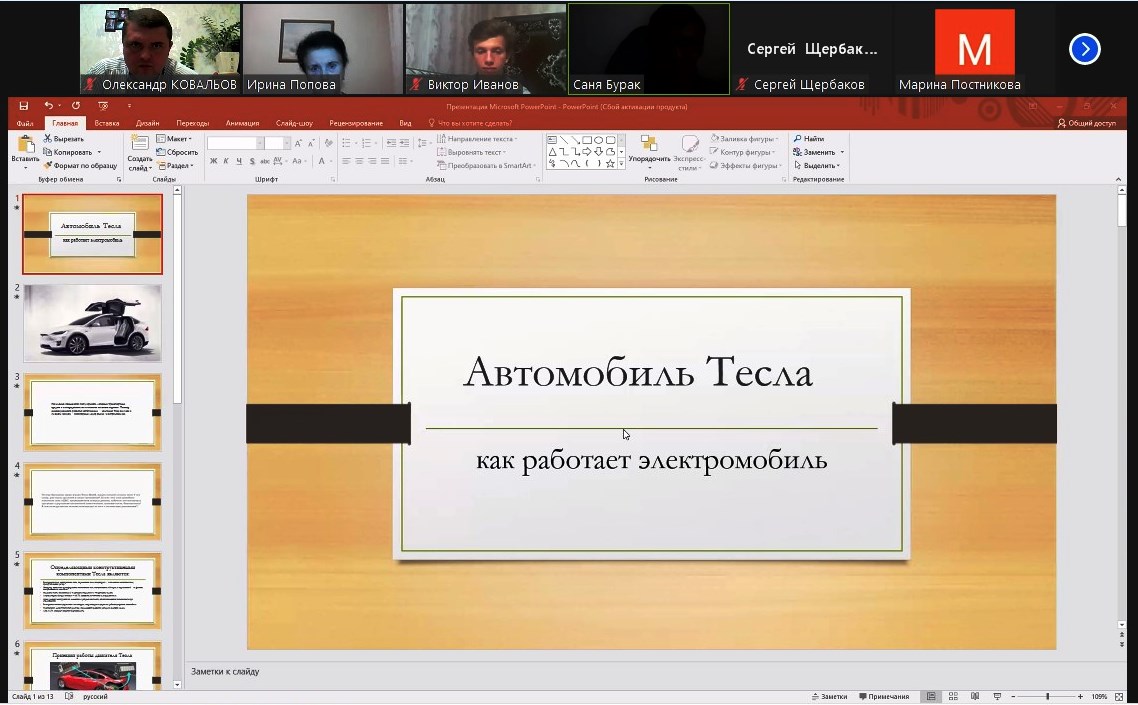
Task: Click the Undo arrow icon
Action: point(48,106)
